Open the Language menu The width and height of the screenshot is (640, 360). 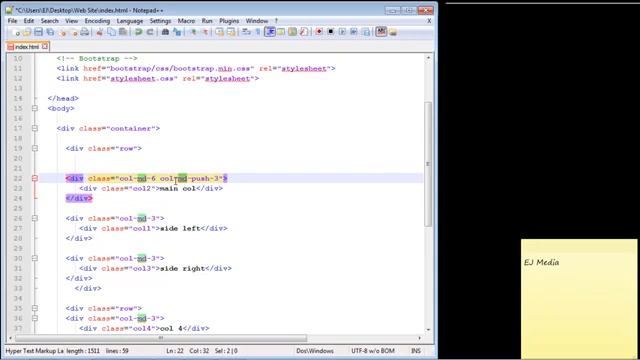pos(130,21)
